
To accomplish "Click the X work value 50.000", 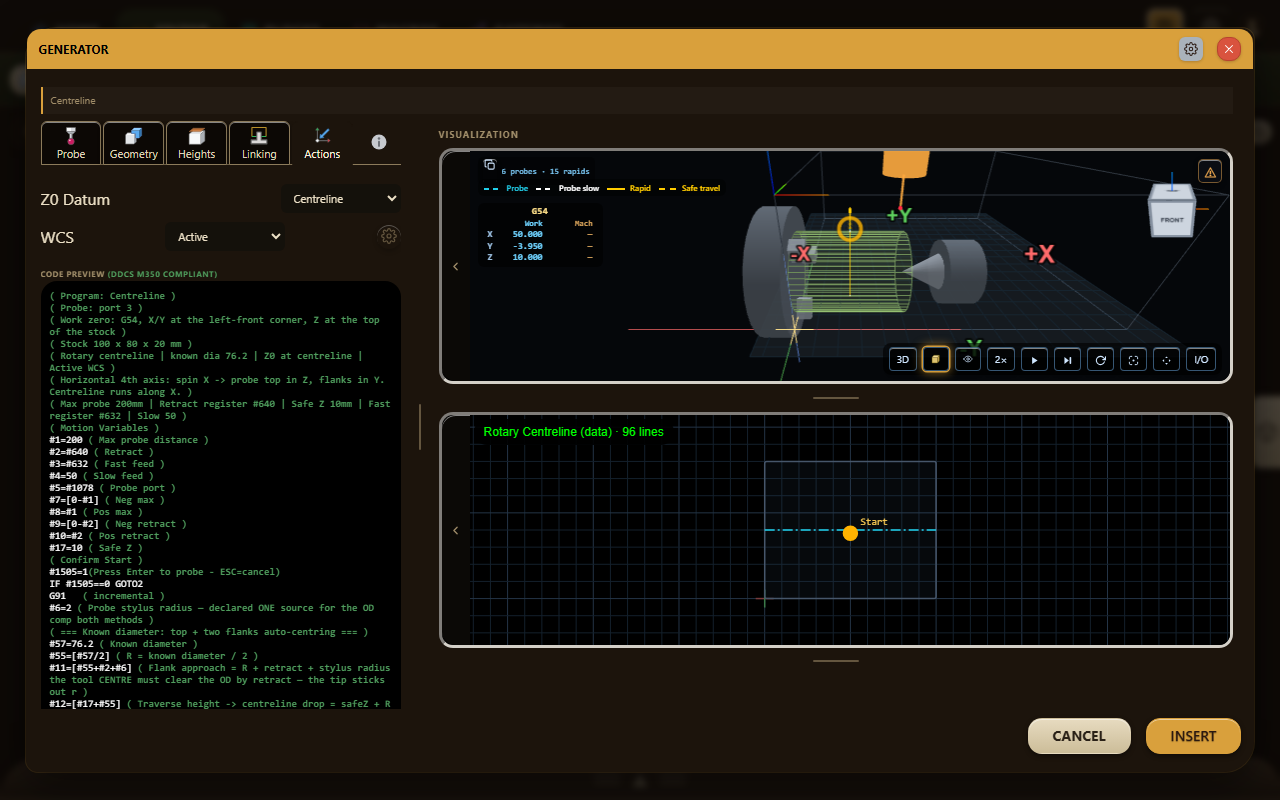I will coord(527,234).
